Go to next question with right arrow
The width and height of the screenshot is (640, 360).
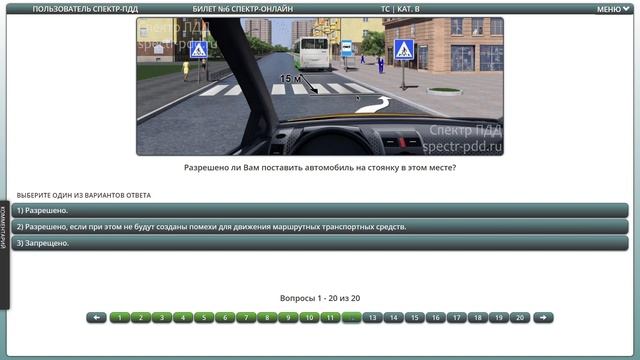[x=543, y=318]
